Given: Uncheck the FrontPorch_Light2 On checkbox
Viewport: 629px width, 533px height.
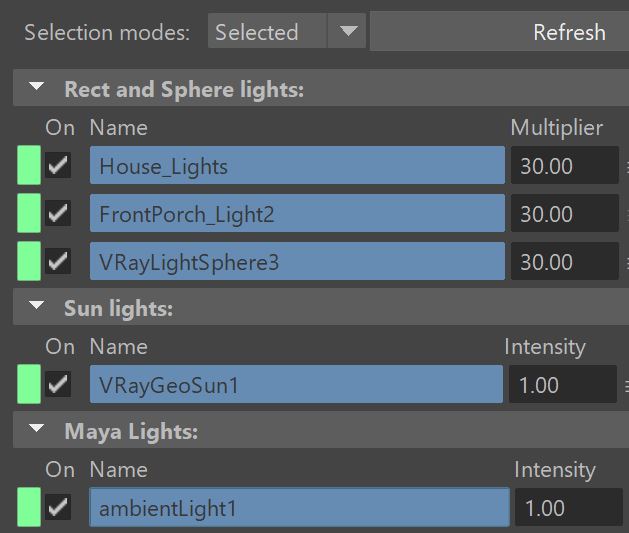Looking at the screenshot, I should (x=58, y=213).
